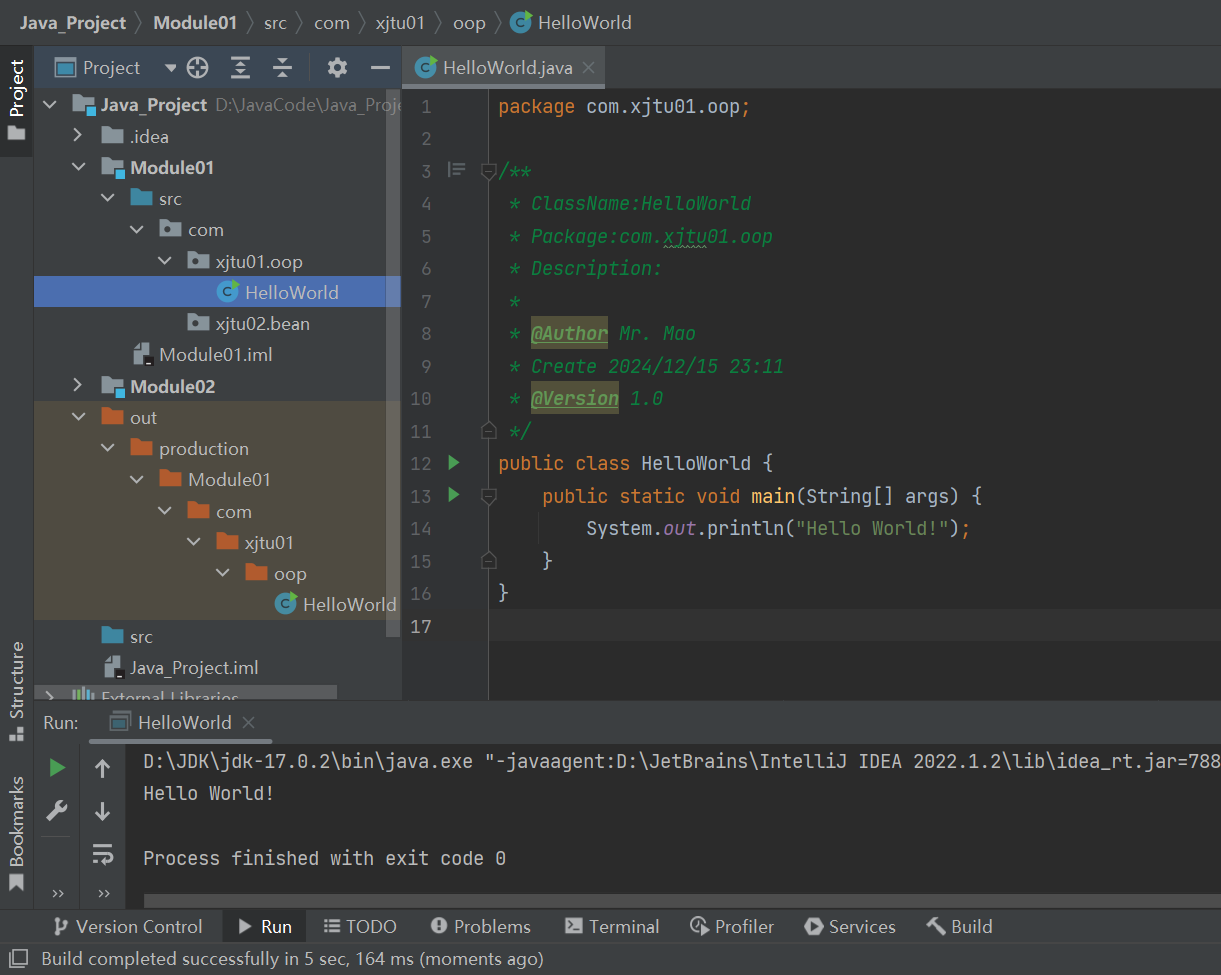Fold the Javadoc comment at line 3
Viewport: 1221px width, 975px height.
click(x=488, y=171)
